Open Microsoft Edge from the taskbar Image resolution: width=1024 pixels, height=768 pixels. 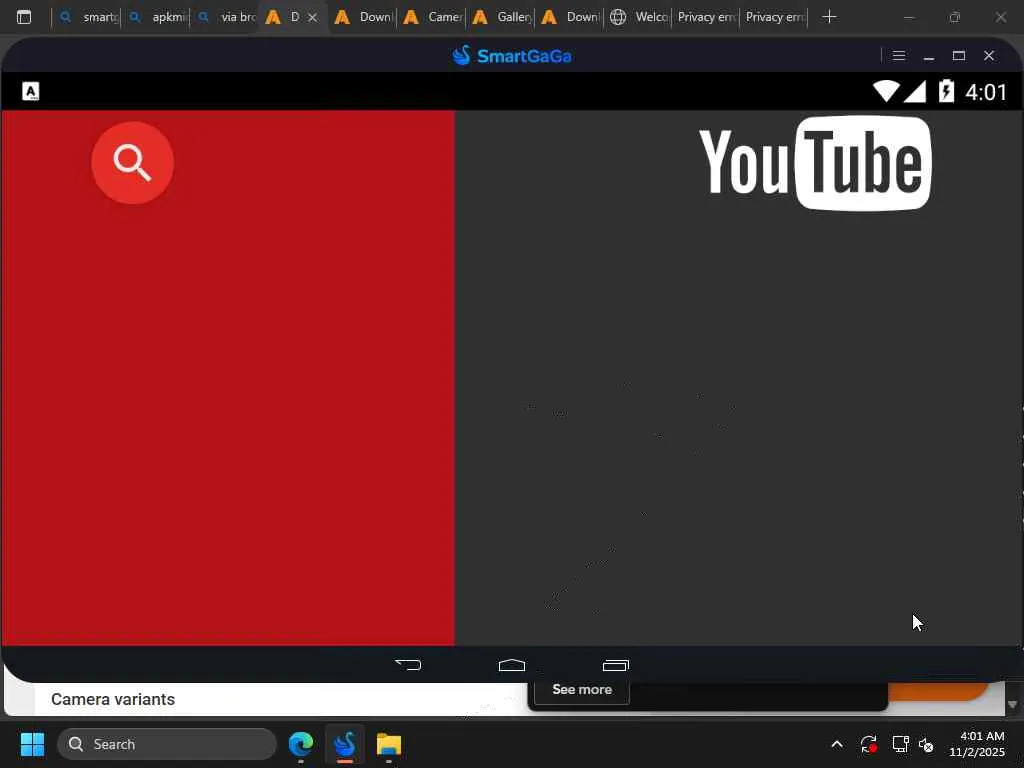[x=301, y=744]
